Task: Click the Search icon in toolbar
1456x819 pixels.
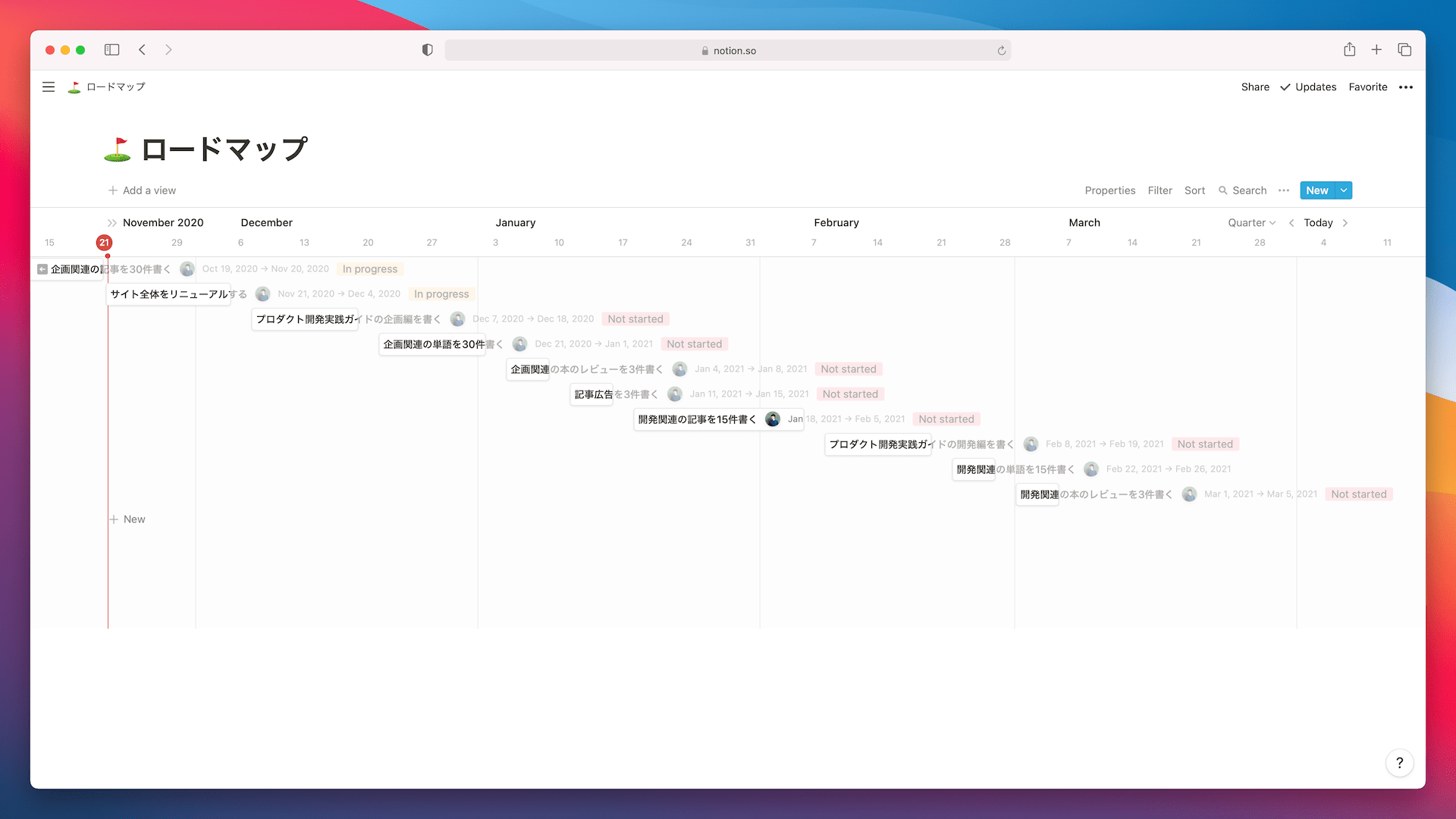Action: [1223, 190]
